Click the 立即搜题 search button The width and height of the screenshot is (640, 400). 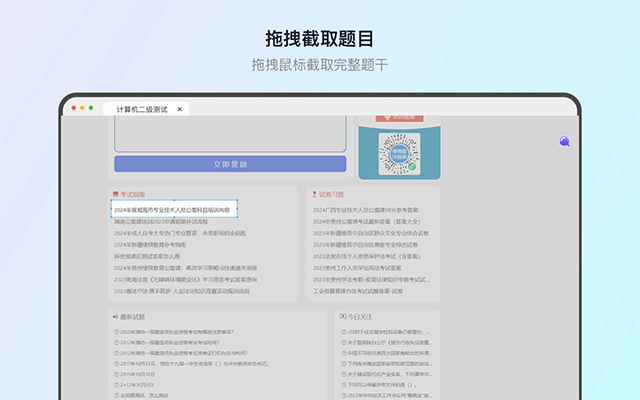(x=230, y=164)
